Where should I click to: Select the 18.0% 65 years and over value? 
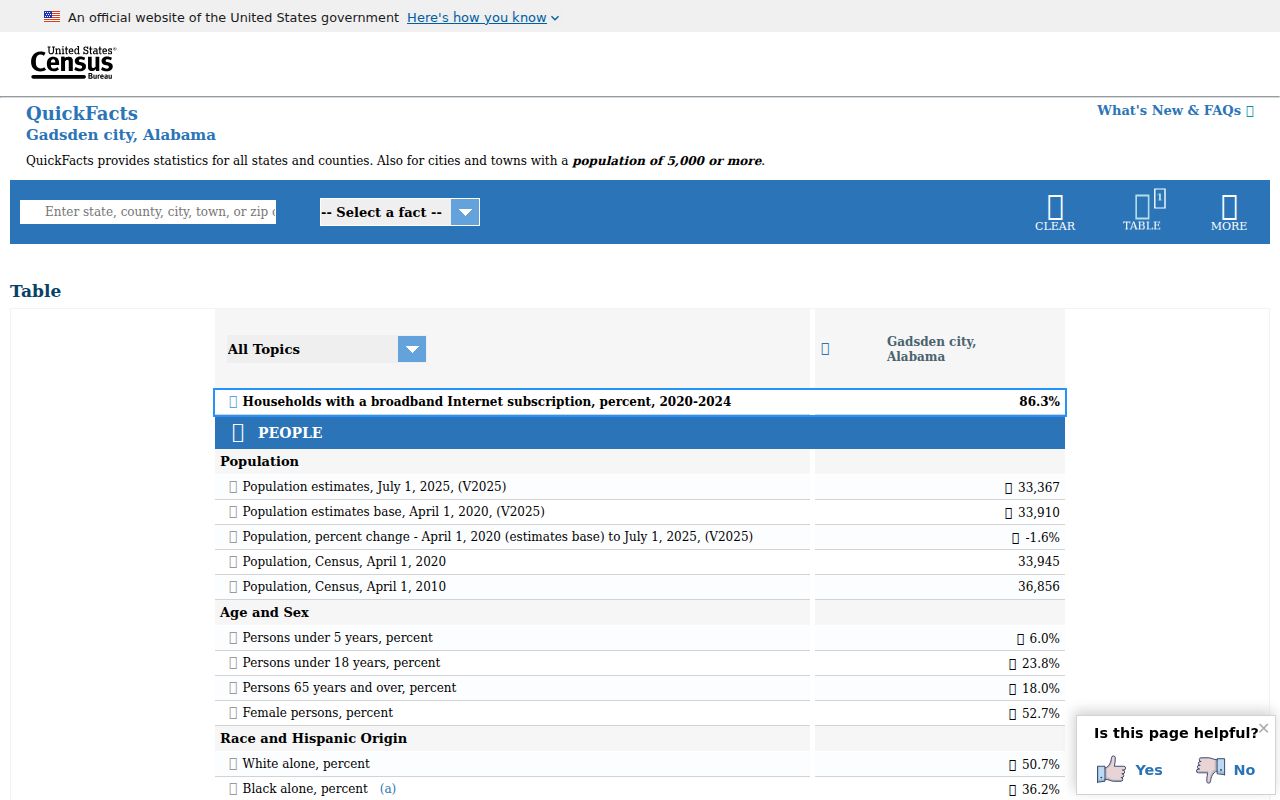click(x=1041, y=689)
